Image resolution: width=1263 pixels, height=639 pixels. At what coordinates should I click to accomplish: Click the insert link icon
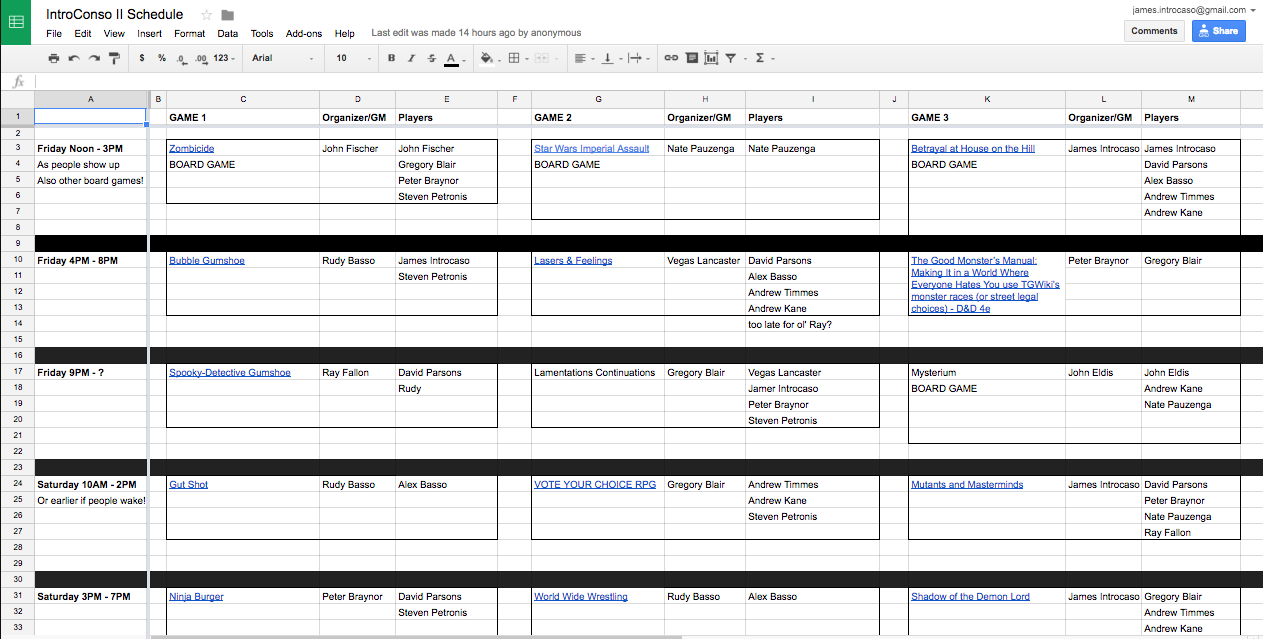pos(671,59)
